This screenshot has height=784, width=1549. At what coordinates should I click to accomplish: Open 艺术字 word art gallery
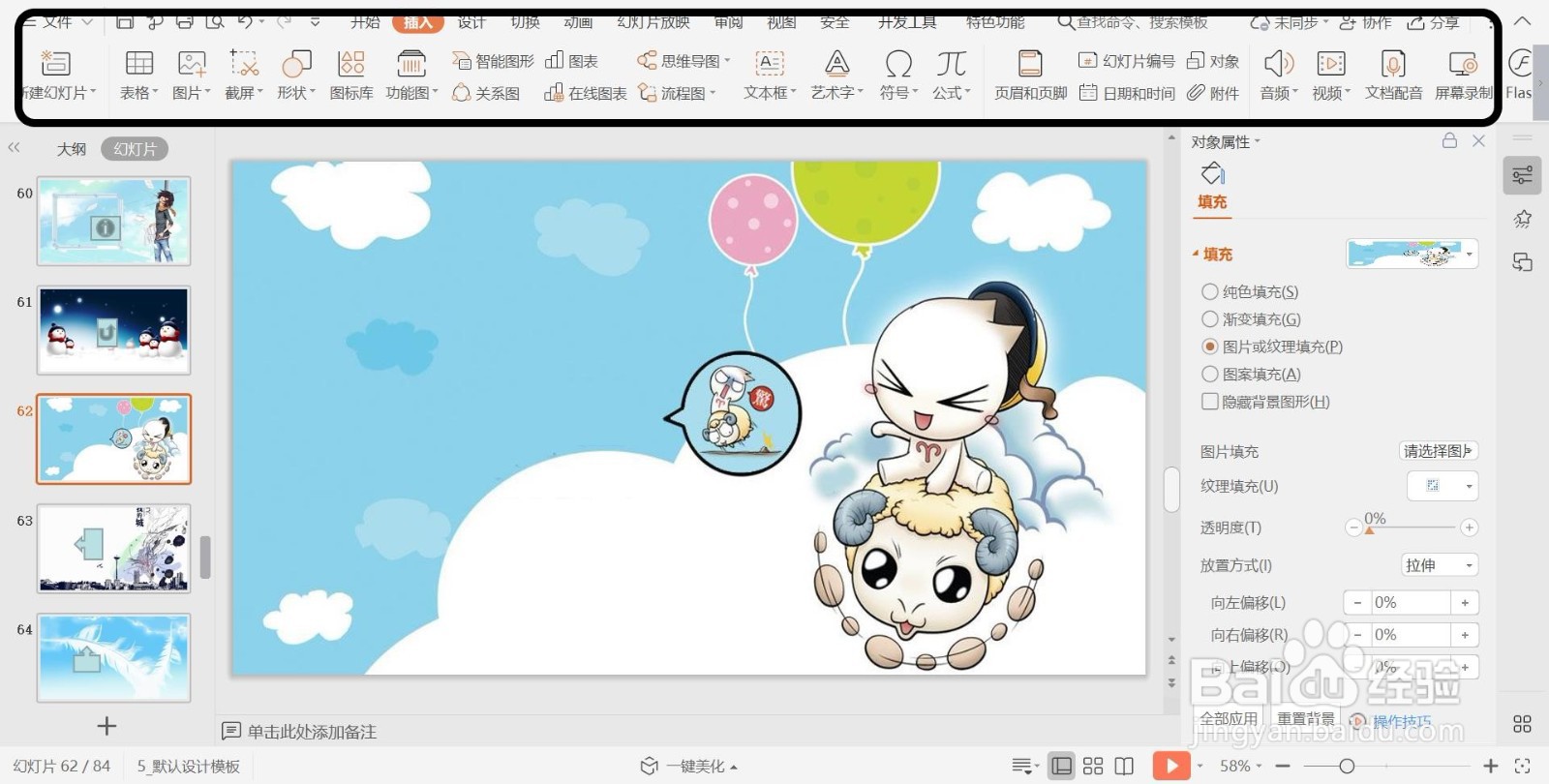(x=836, y=75)
